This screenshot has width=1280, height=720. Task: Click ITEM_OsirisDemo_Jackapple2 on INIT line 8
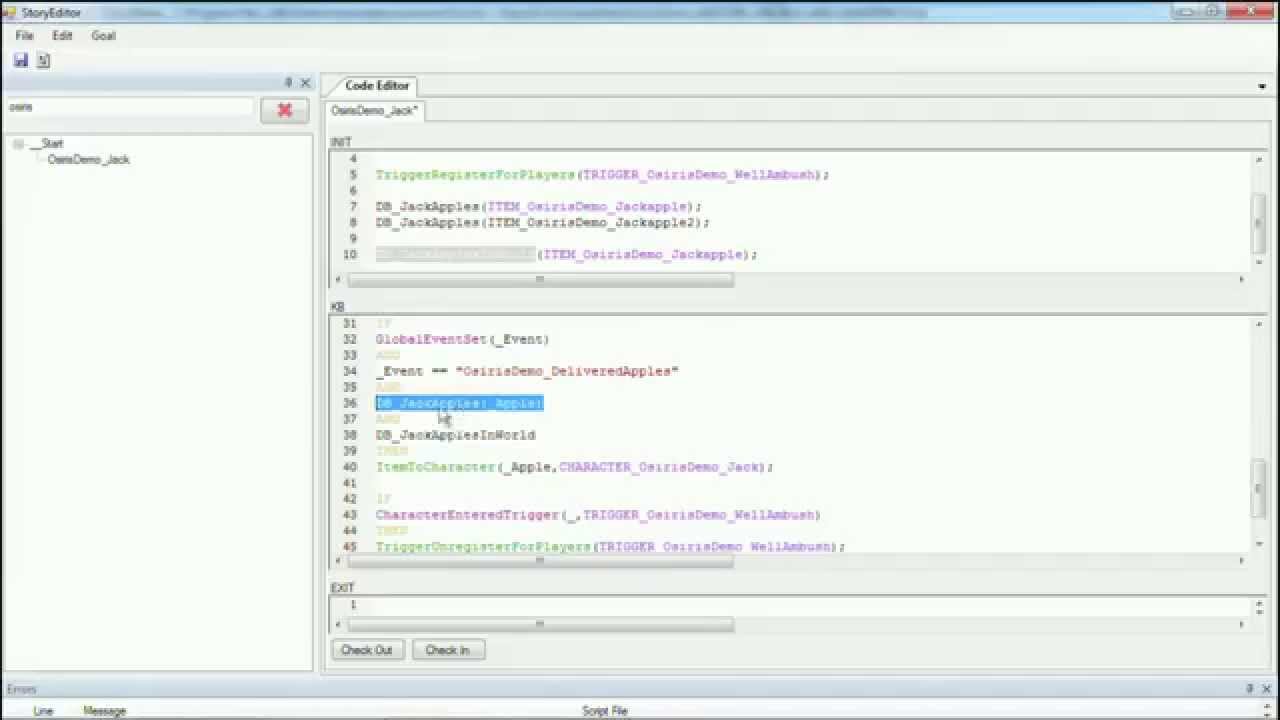[x=594, y=223]
